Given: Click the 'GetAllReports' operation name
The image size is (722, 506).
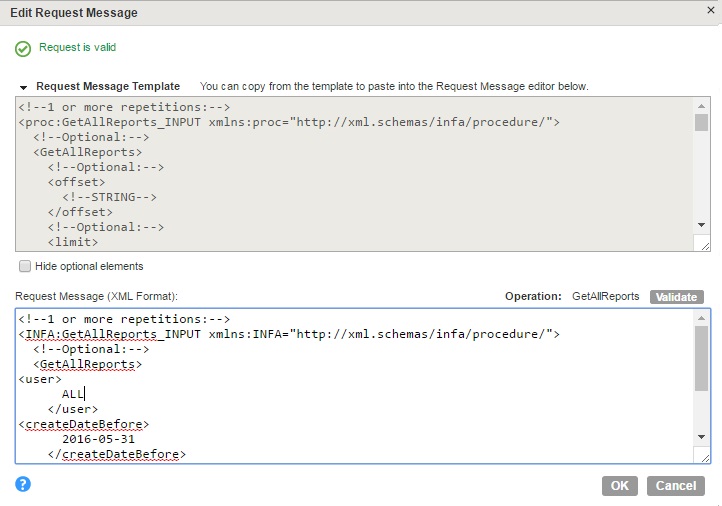Looking at the screenshot, I should coord(606,297).
